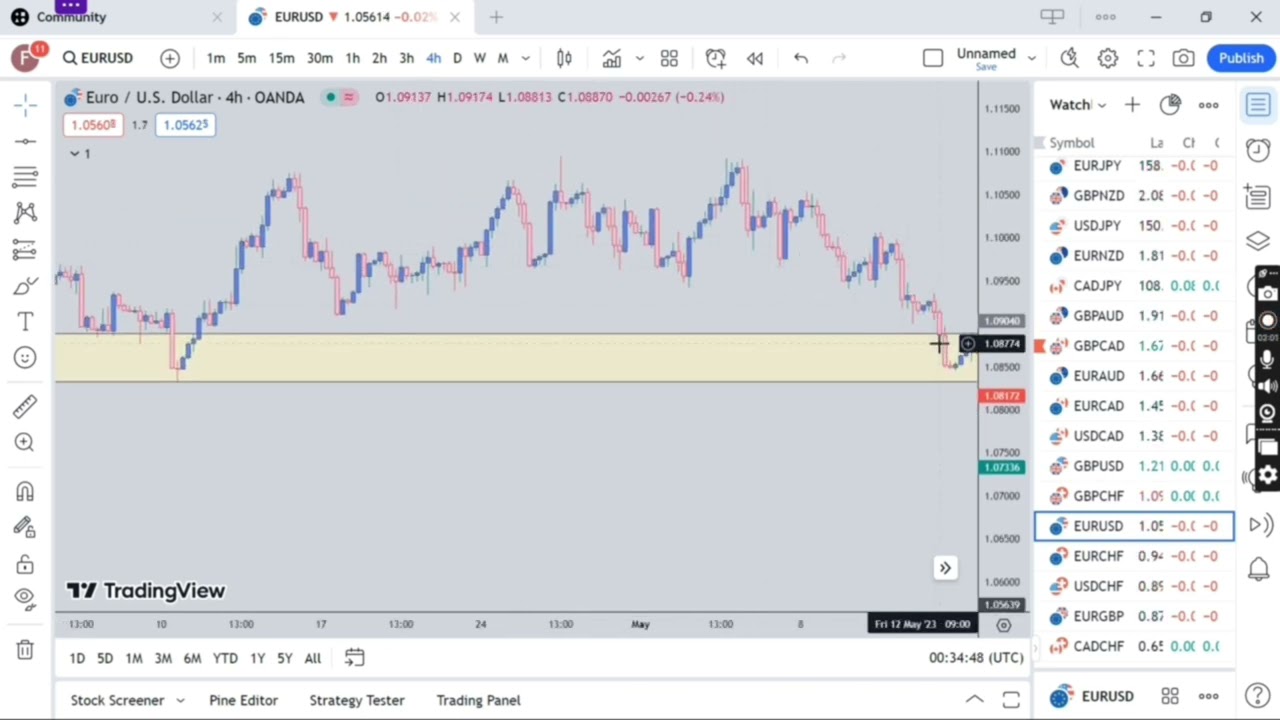The width and height of the screenshot is (1280, 720).
Task: Open the indicator templates grid
Action: [669, 58]
